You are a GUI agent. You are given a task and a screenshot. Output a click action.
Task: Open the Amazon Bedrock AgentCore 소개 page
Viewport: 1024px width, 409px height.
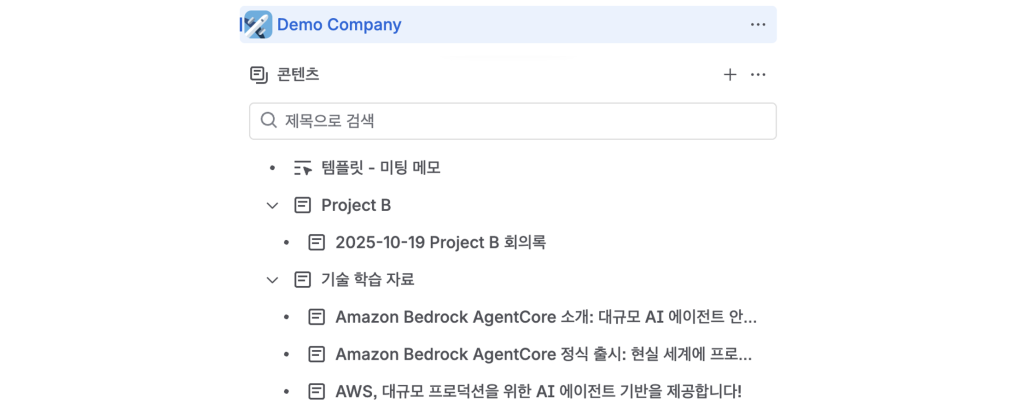pos(546,317)
